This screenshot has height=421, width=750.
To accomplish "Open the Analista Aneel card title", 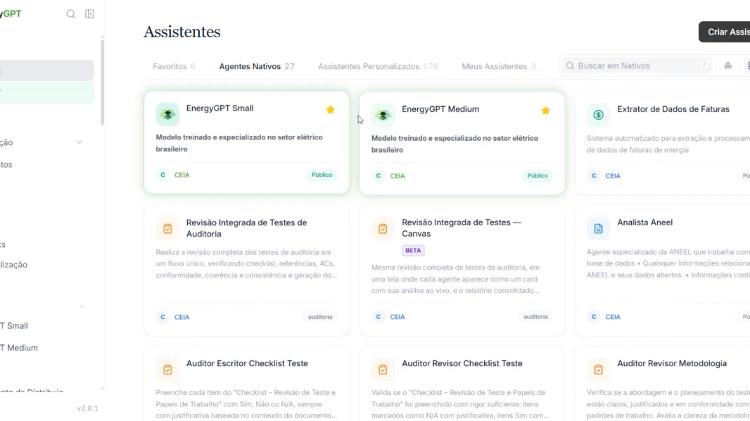I will coord(645,222).
